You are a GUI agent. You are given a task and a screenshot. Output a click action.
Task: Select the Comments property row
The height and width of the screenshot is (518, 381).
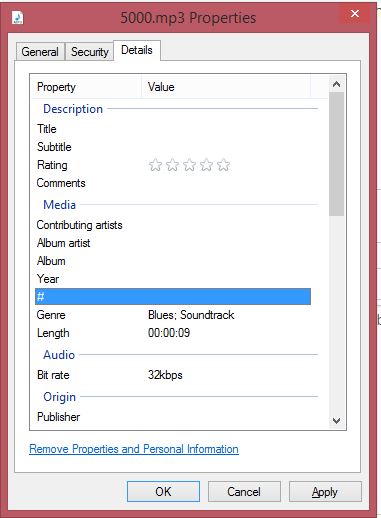pos(173,183)
